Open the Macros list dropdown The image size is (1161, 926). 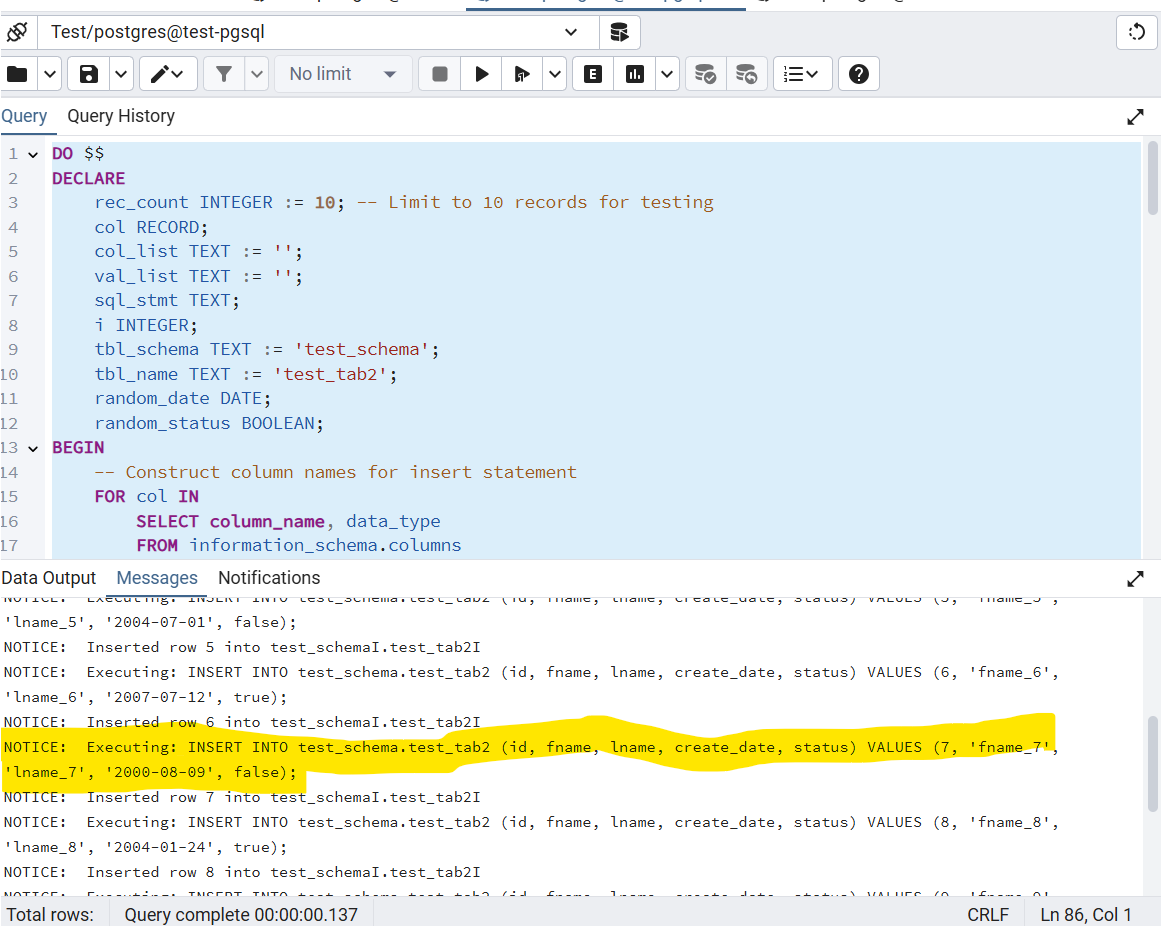tap(802, 74)
